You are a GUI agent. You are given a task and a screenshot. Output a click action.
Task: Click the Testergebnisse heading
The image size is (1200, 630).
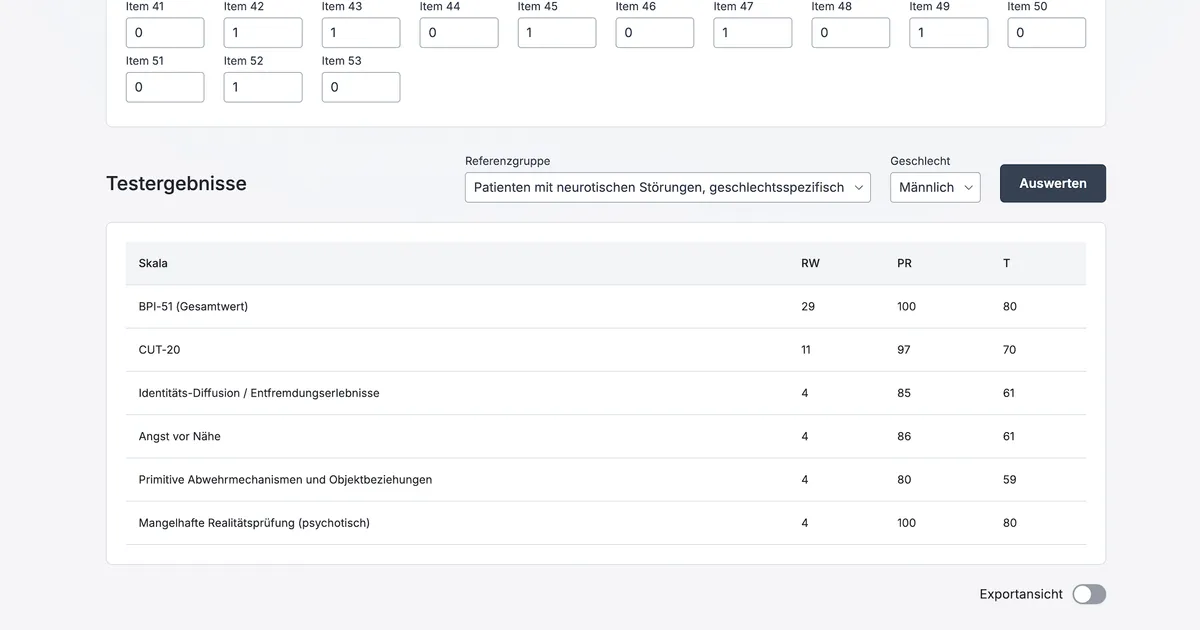(176, 183)
